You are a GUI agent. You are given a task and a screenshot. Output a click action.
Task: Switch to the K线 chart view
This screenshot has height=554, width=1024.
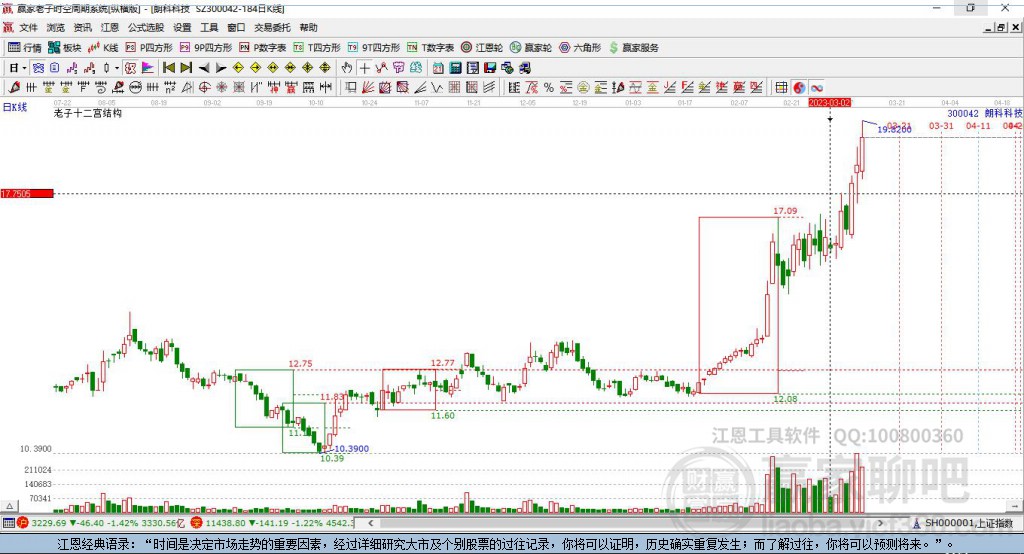tap(103, 48)
